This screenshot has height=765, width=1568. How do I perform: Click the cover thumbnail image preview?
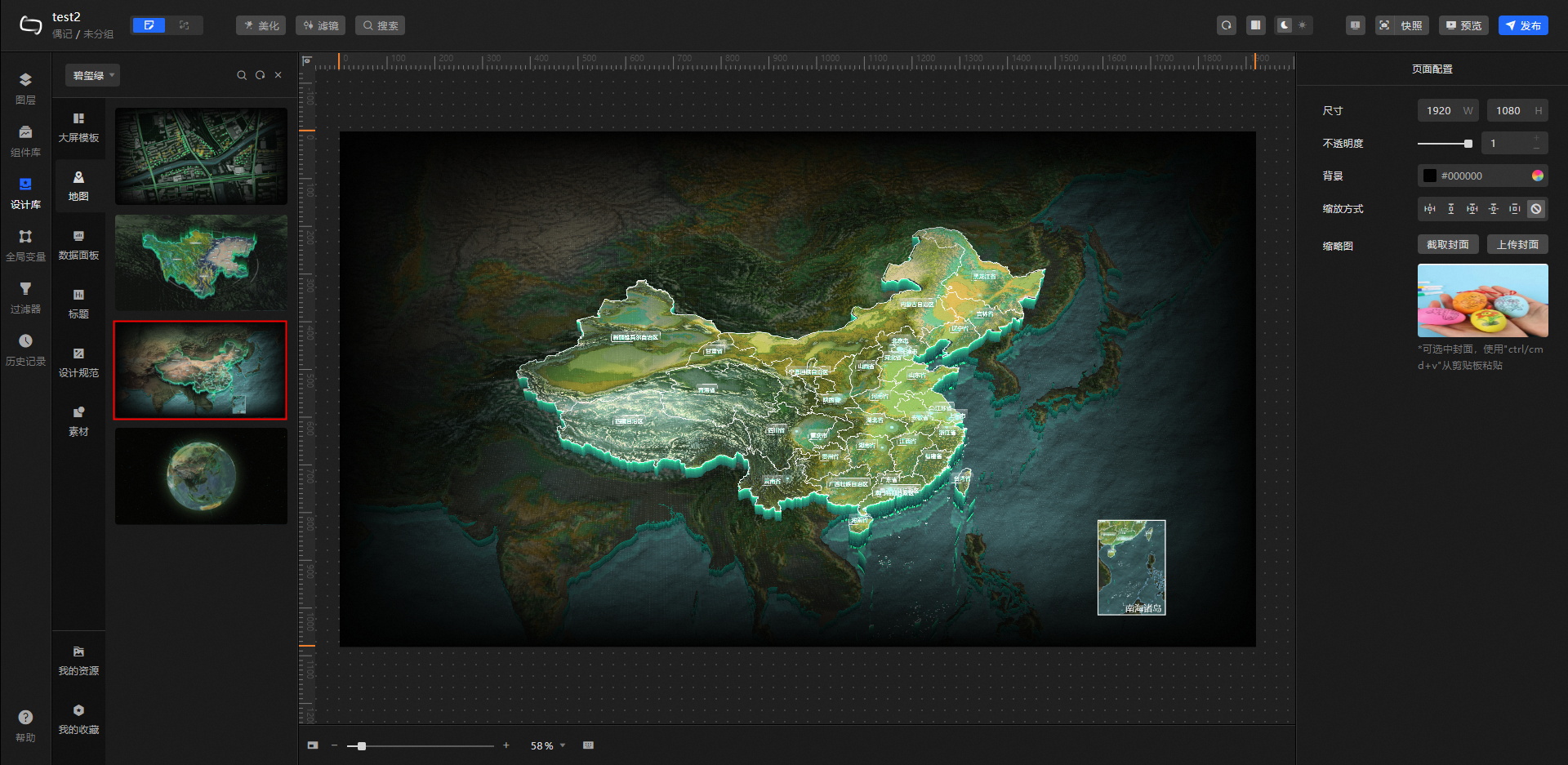point(1483,300)
